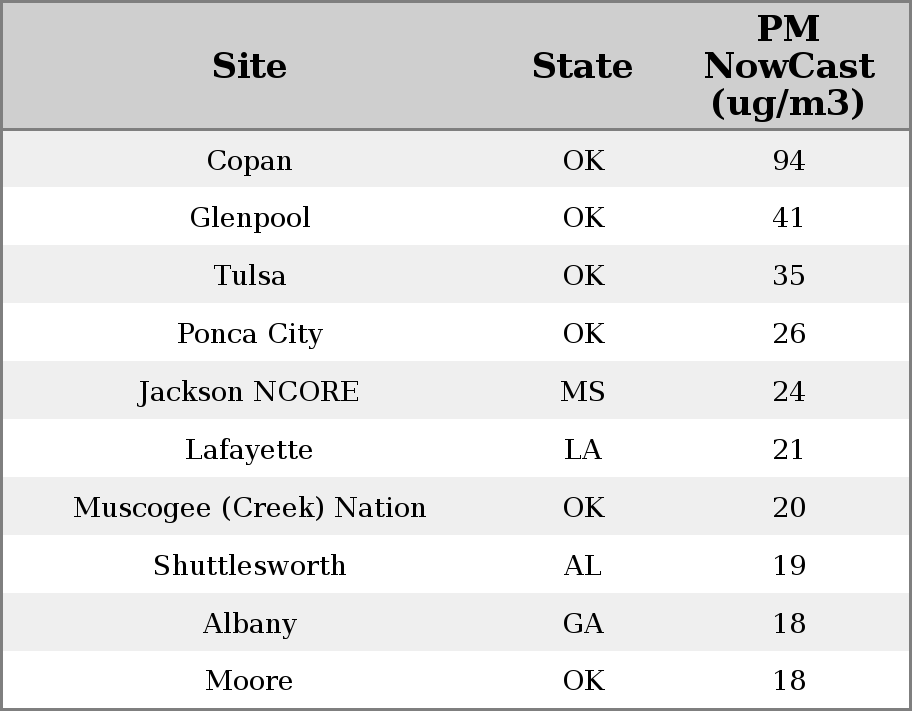
Task: Select the GA state cell
Action: pyautogui.click(x=583, y=623)
